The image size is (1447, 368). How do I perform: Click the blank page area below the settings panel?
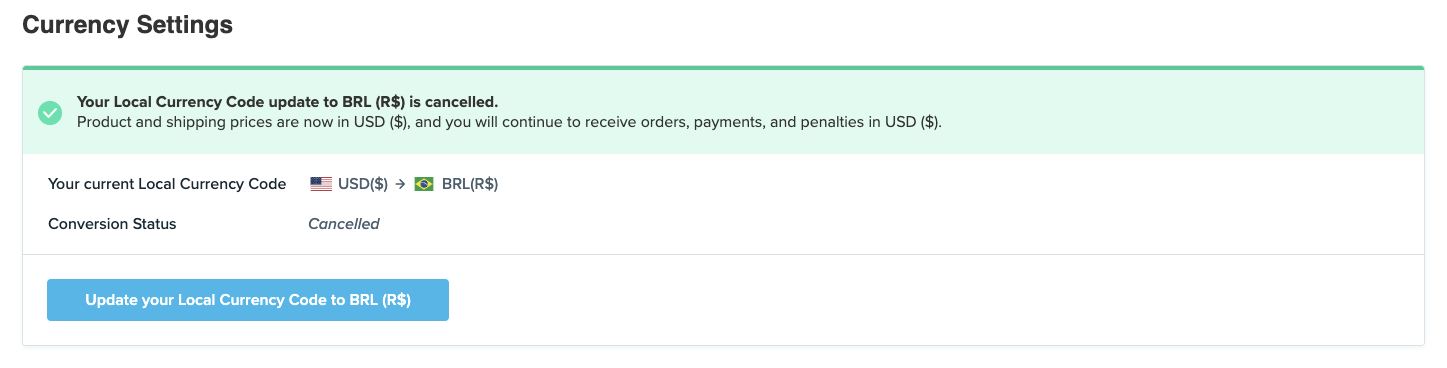(x=723, y=358)
